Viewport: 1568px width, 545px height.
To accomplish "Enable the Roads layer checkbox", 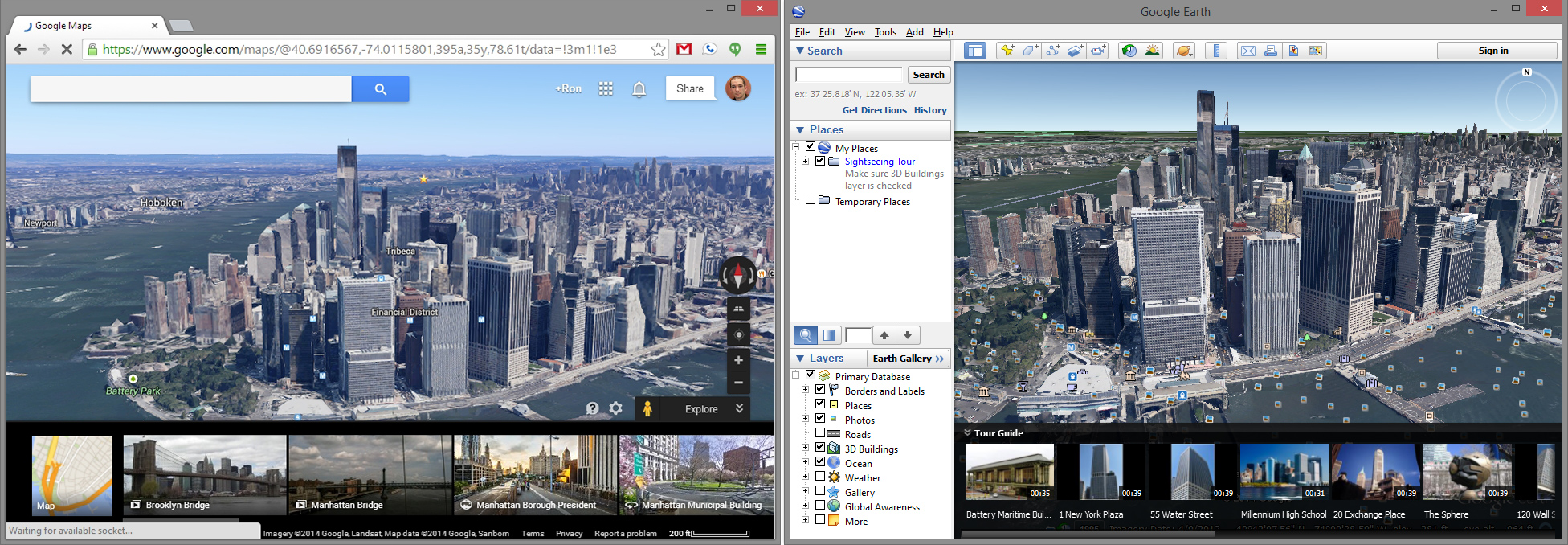I will pos(820,433).
